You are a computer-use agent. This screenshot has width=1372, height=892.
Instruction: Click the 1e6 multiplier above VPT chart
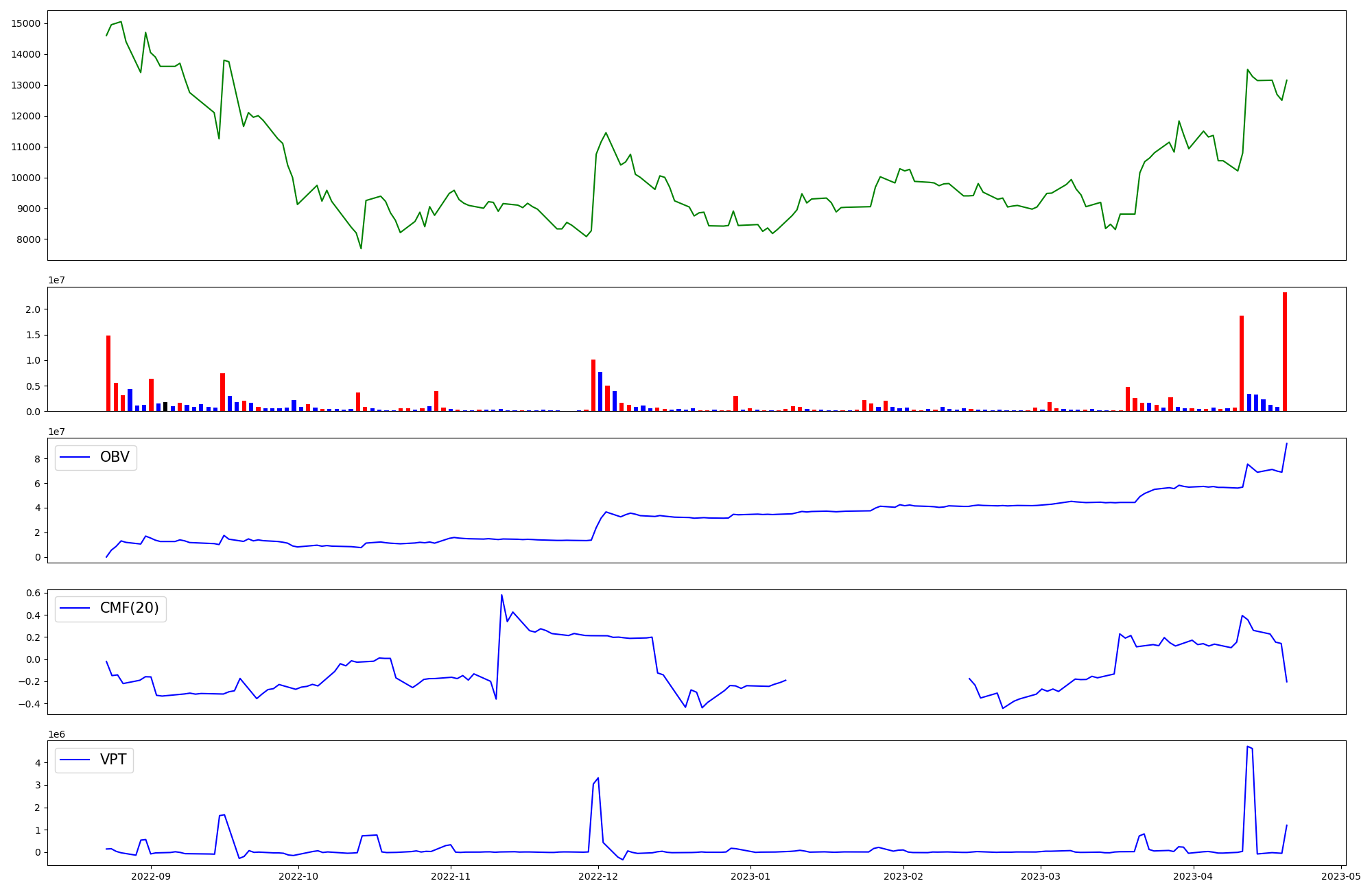pos(56,734)
